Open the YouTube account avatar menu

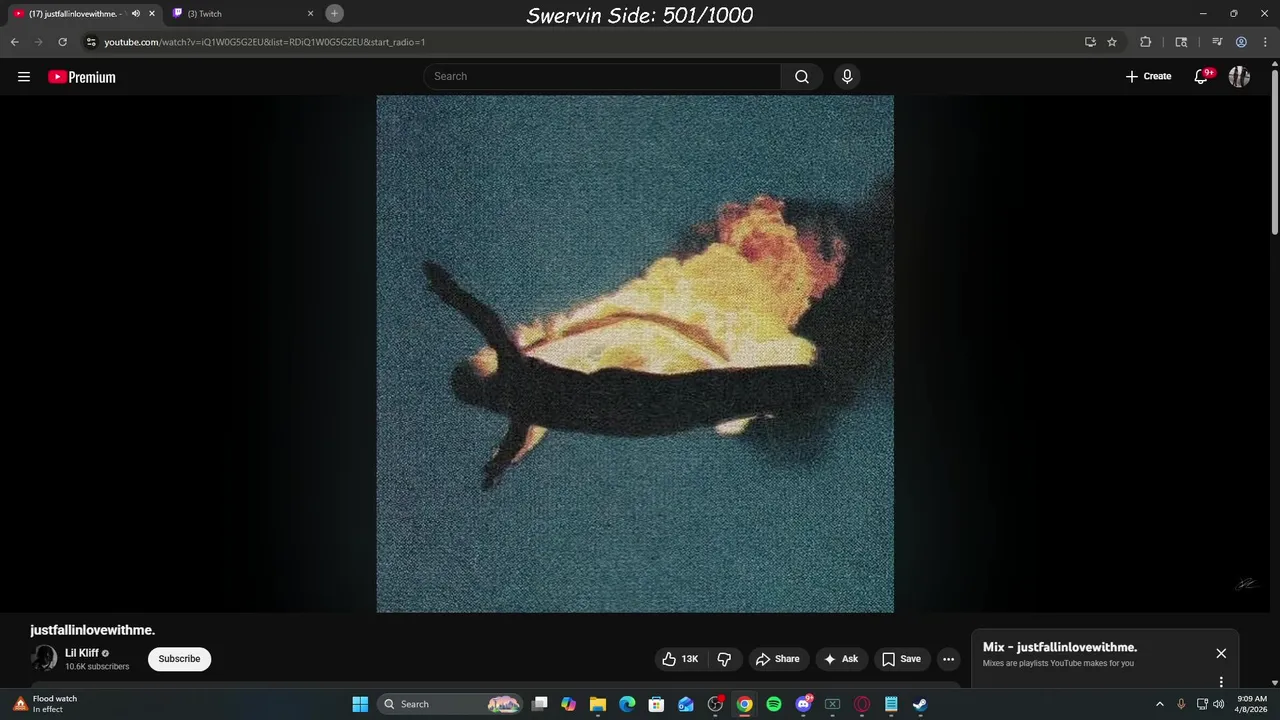tap(1239, 77)
